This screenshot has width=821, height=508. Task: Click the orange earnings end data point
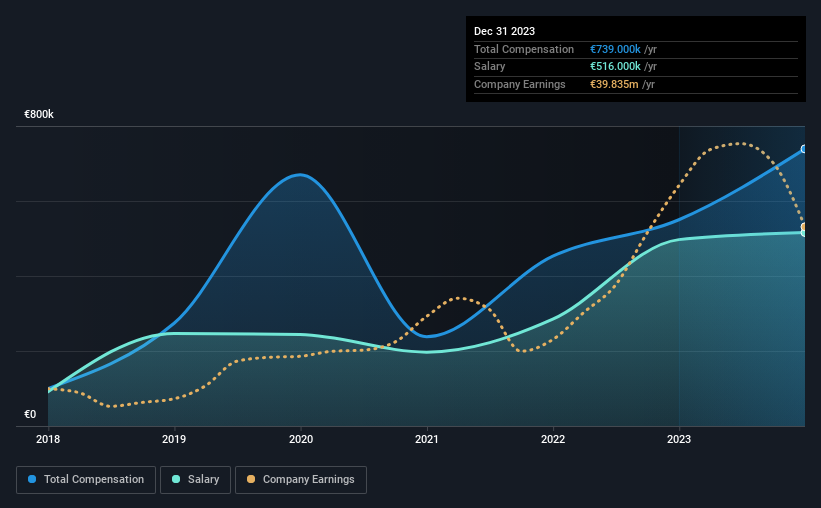(804, 227)
